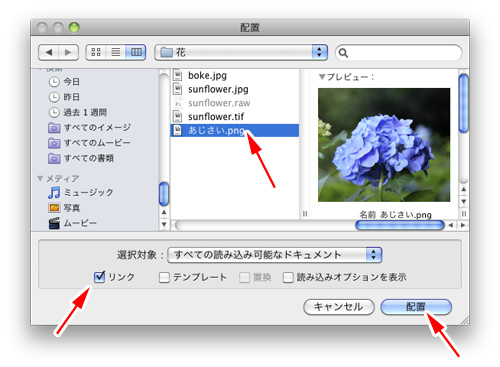The width and height of the screenshot is (500, 367).
Task: Click the boke.jpg file icon
Action: (x=178, y=75)
